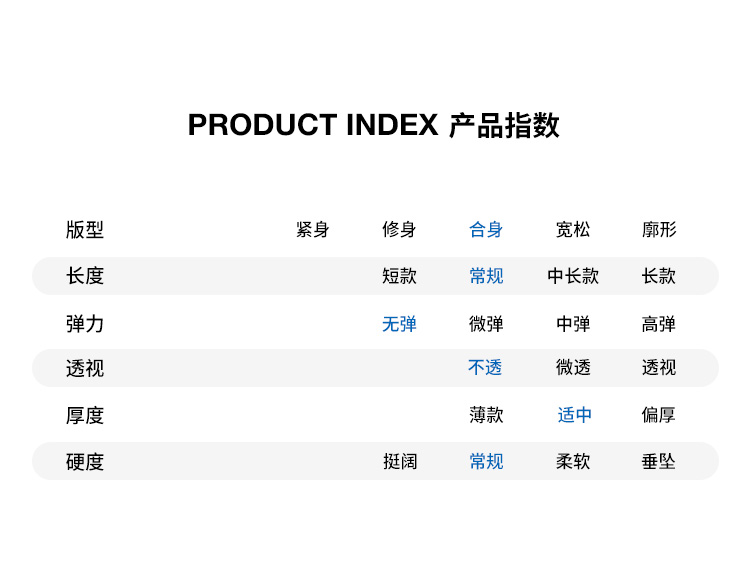Screen dimensions: 750x573
Task: Click the PRODUCT INDEX 产品指数 heading
Action: pyautogui.click(x=374, y=126)
